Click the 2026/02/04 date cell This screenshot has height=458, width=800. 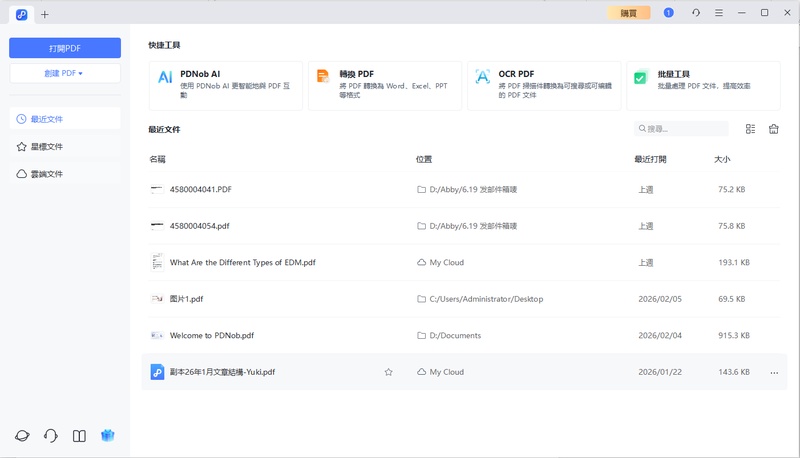click(x=660, y=336)
